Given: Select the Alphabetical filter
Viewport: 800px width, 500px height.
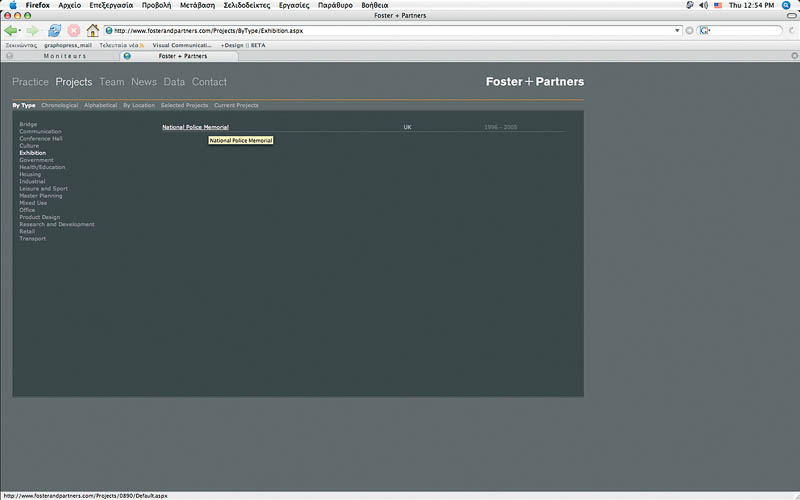Looking at the screenshot, I should pyautogui.click(x=101, y=106).
